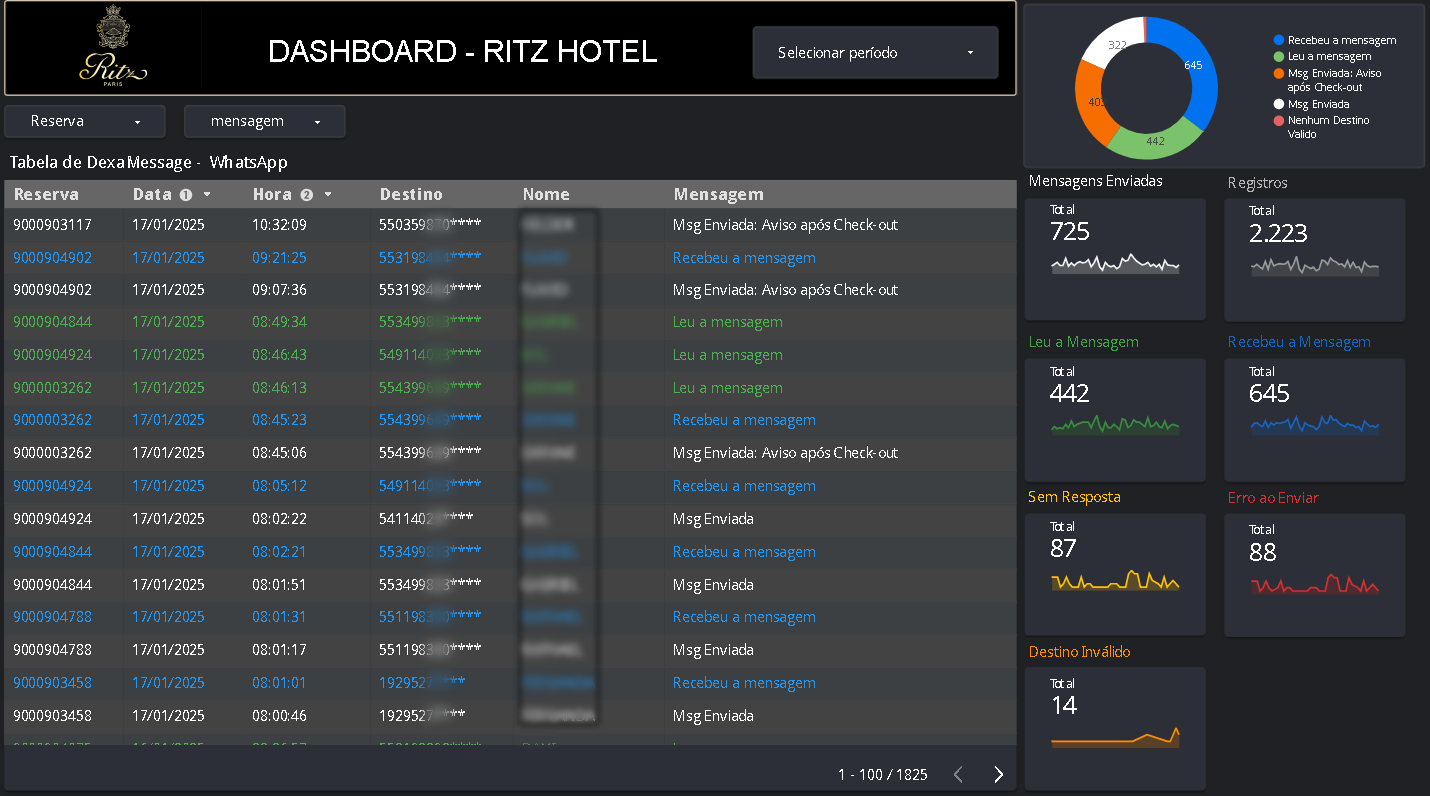Click legend label Leu a mensagem

point(1329,56)
